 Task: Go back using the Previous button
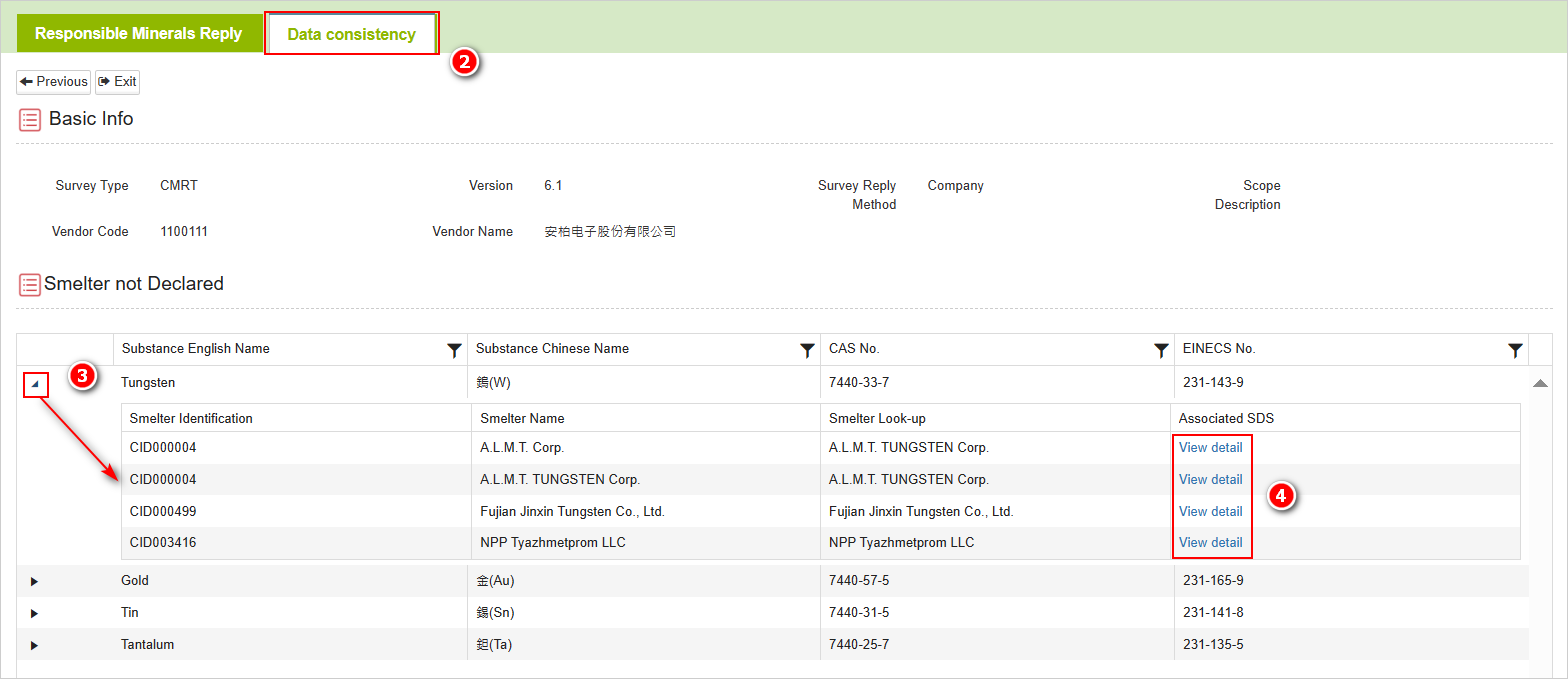coord(53,82)
